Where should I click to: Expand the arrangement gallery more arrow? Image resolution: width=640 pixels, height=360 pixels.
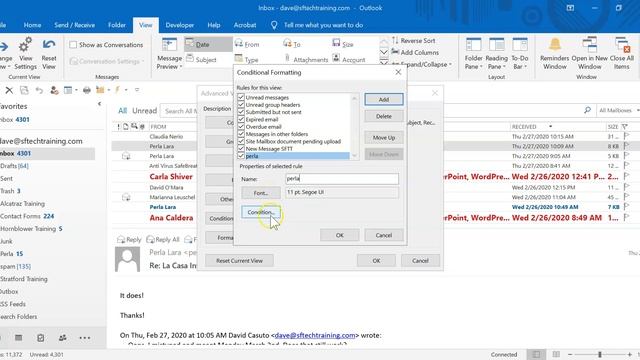tap(384, 62)
